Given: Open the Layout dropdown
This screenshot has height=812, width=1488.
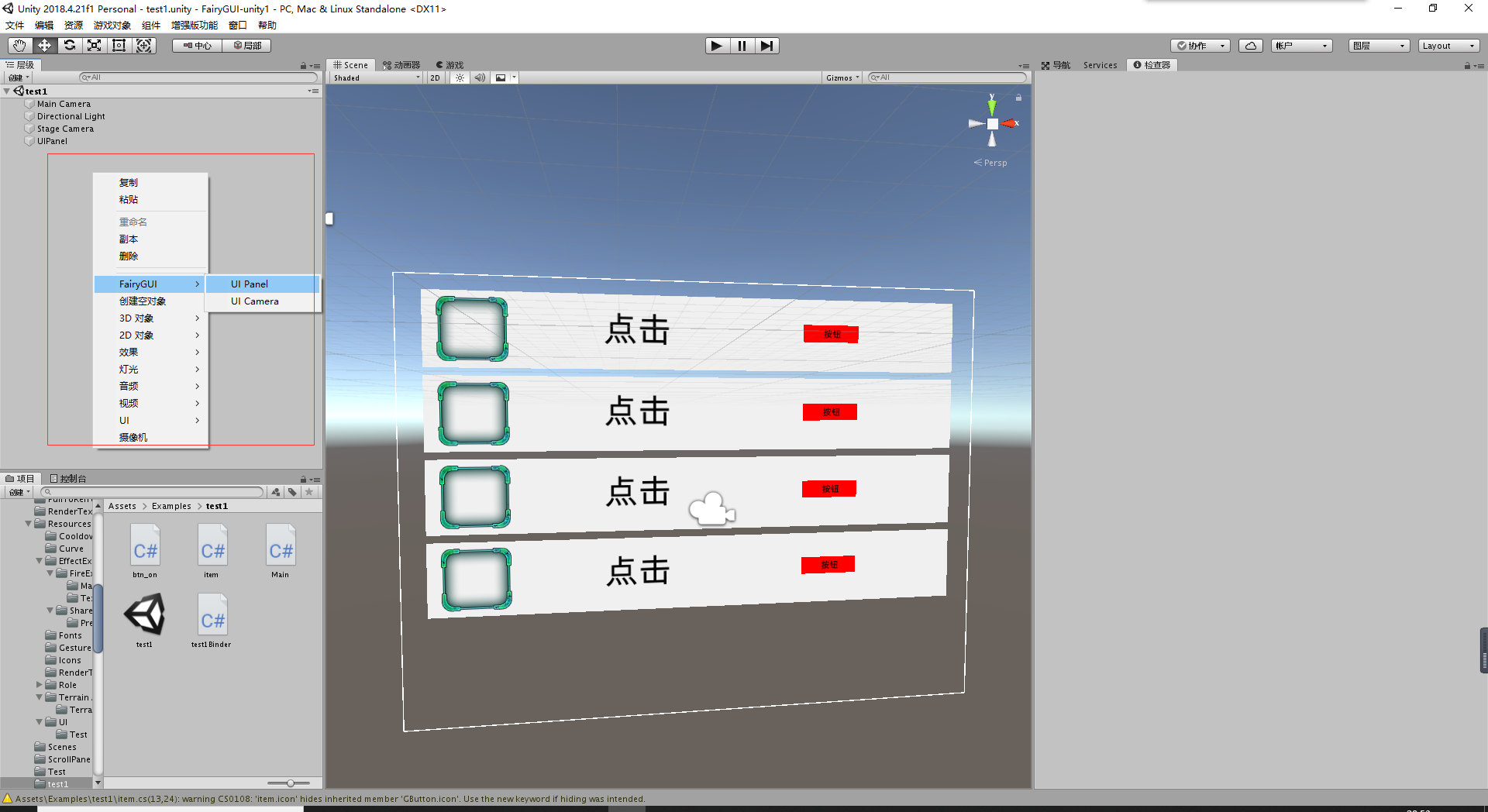Looking at the screenshot, I should click(x=1448, y=45).
